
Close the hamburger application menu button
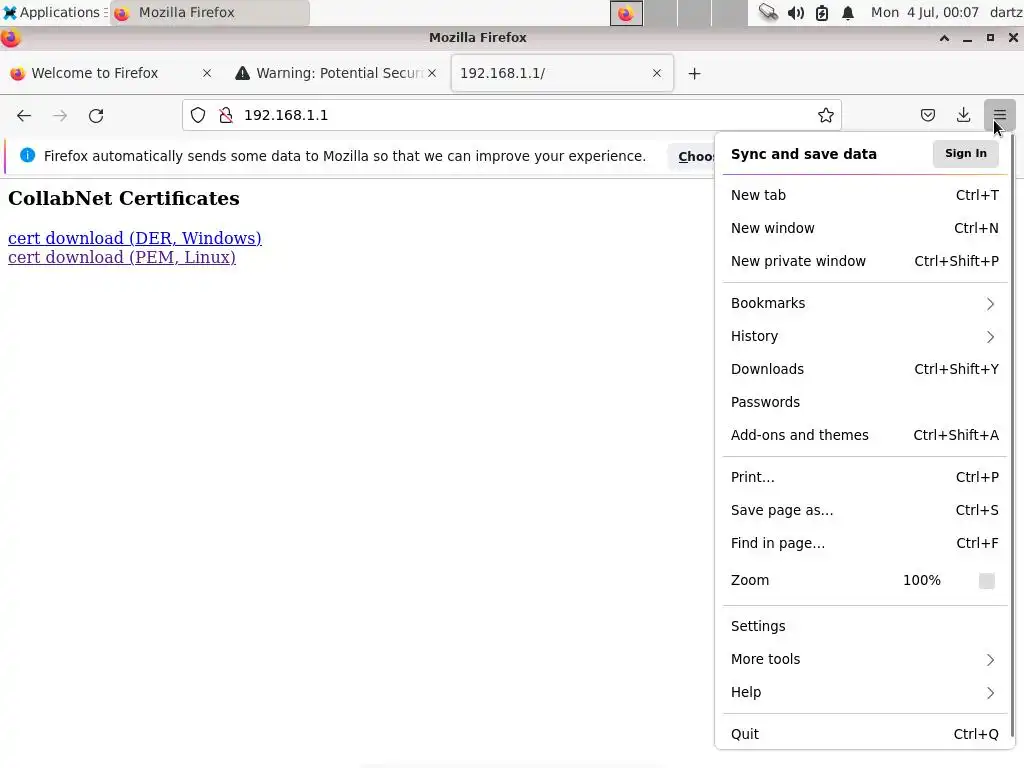click(999, 116)
